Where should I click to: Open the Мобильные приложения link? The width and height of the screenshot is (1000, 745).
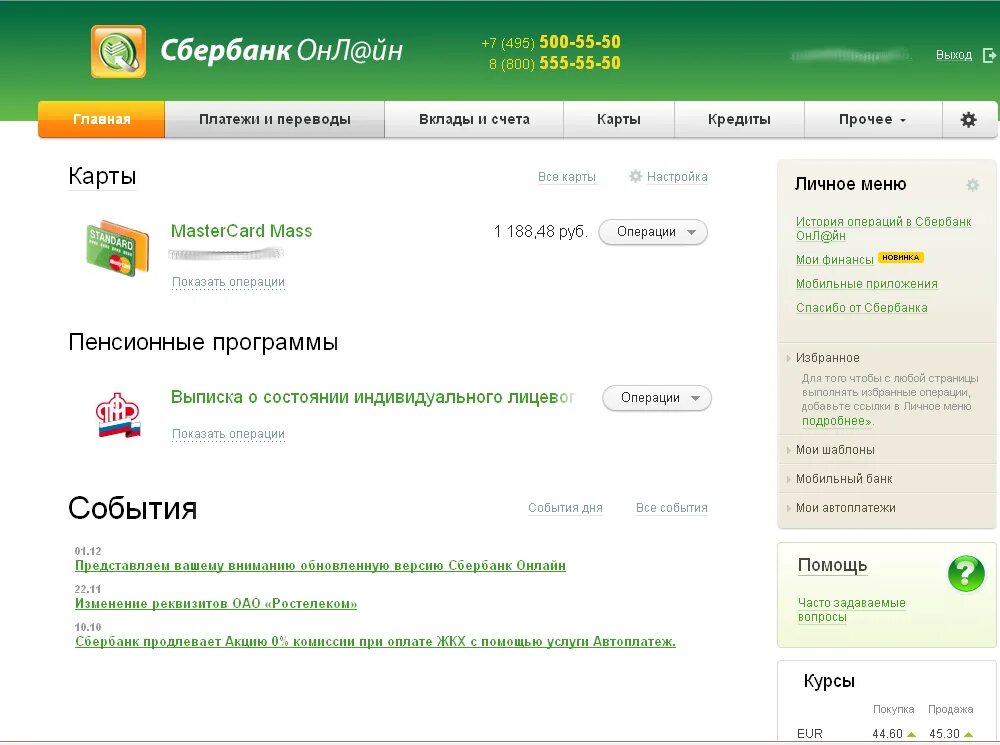[867, 284]
